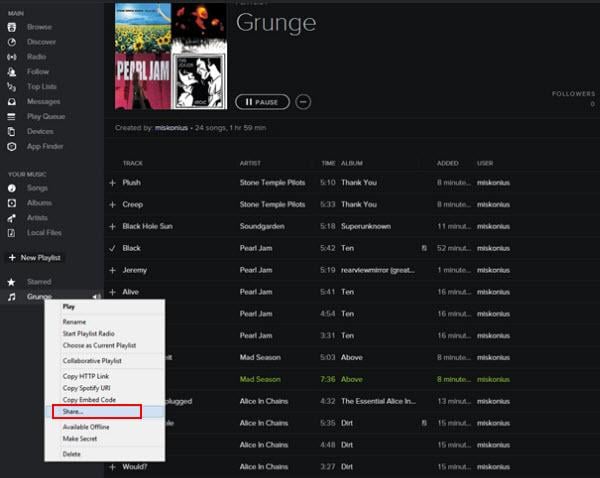Open Thank You album on Plush row

[359, 183]
